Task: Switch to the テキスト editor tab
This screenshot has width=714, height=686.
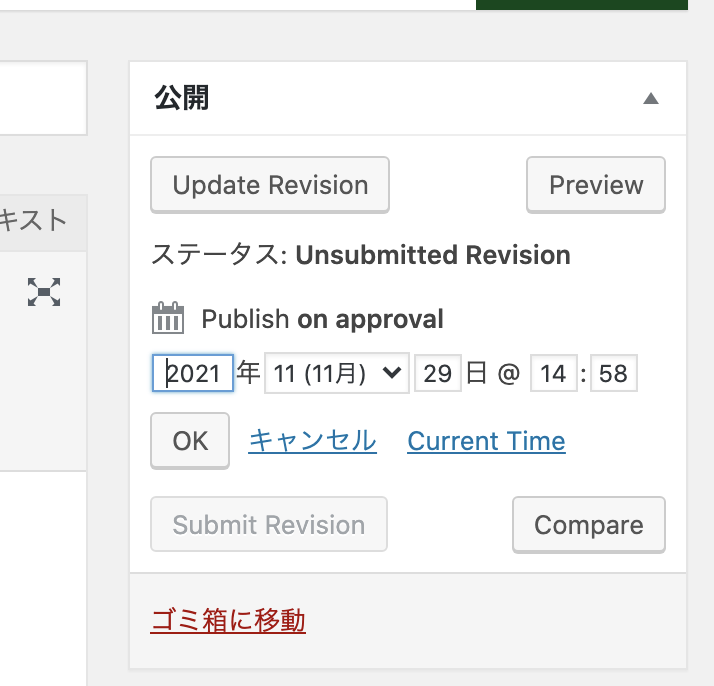Action: pyautogui.click(x=32, y=221)
